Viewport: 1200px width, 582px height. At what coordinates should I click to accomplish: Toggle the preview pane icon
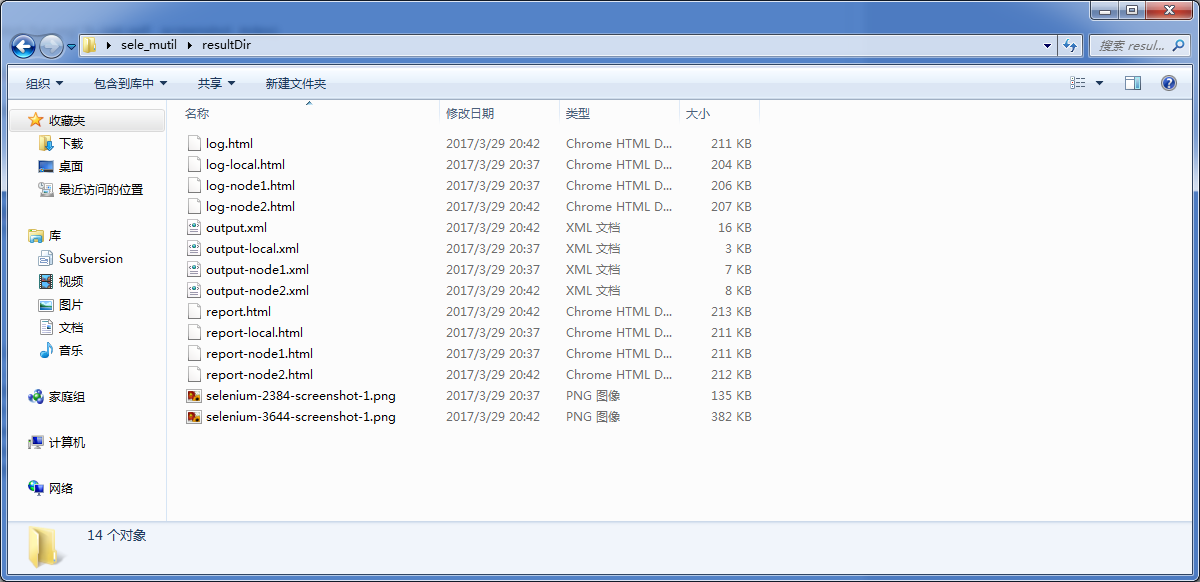[x=1133, y=84]
